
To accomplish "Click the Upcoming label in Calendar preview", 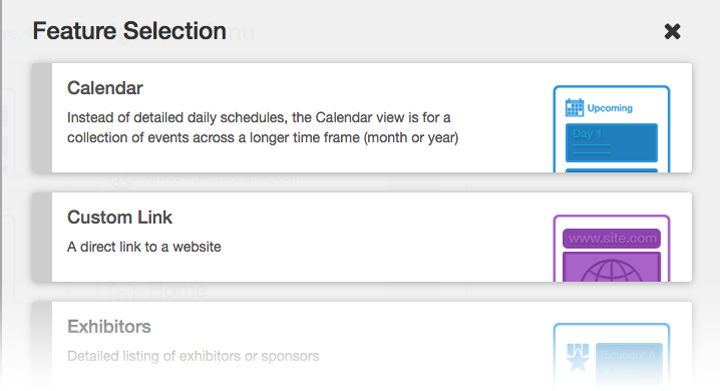I will (610, 108).
